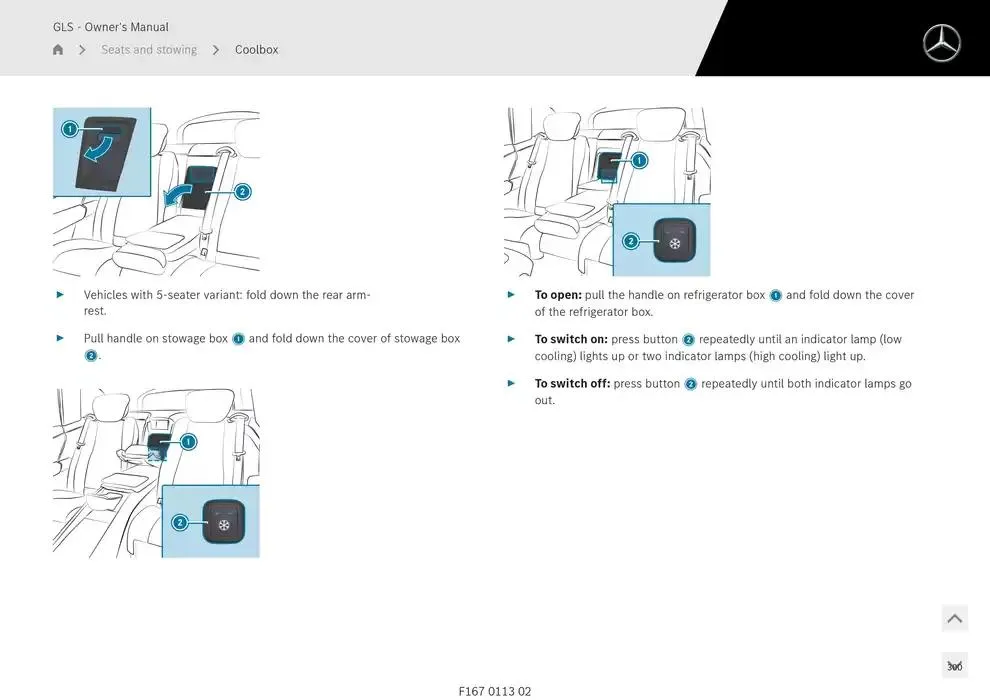
Task: Select the Coolbox breadcrumb item
Action: coord(256,50)
